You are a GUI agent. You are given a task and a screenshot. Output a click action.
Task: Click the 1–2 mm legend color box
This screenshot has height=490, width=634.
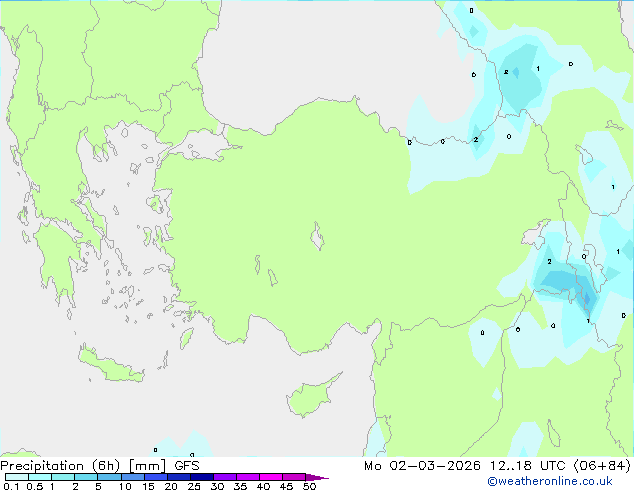(63, 477)
